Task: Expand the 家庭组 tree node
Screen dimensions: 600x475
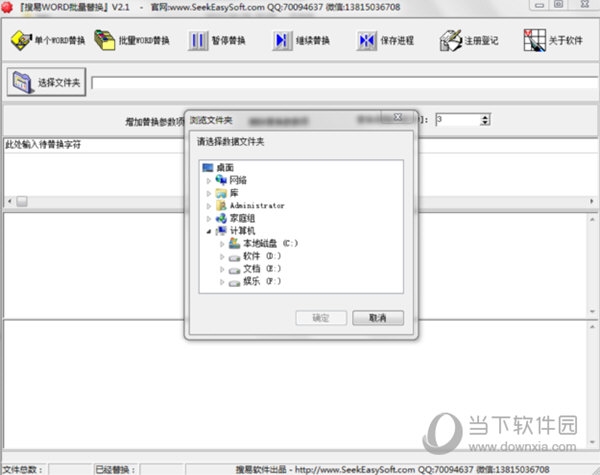Action: tap(209, 219)
